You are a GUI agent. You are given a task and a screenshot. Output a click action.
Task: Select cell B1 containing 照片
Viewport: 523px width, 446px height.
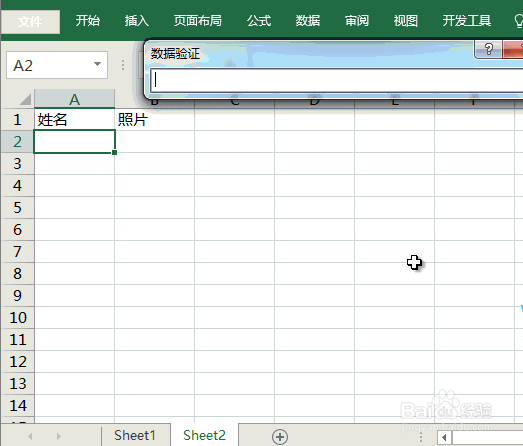click(154, 119)
